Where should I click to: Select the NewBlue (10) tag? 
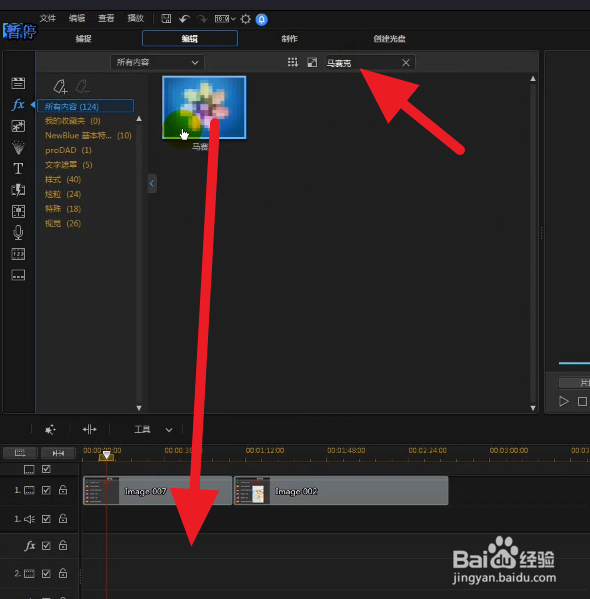pos(88,136)
